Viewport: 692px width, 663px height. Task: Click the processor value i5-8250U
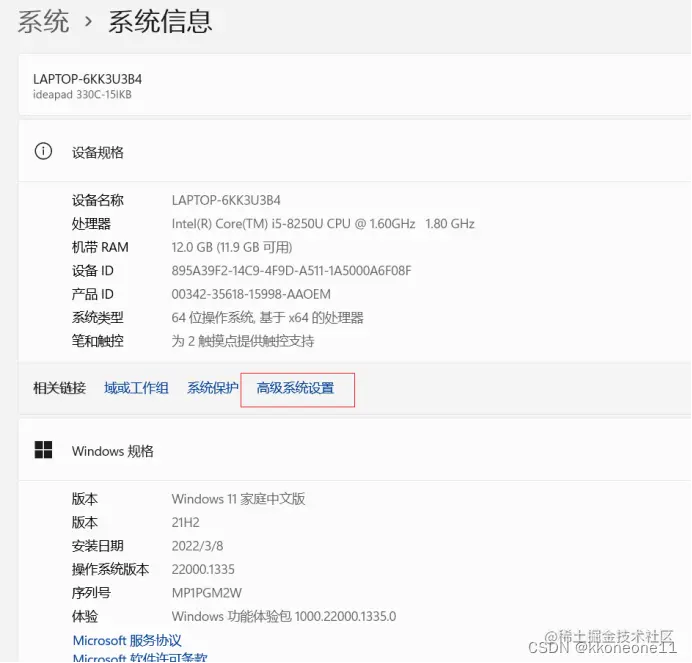(323, 224)
